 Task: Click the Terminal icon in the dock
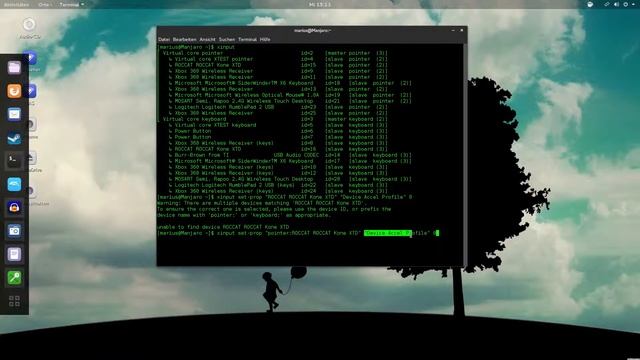point(14,161)
